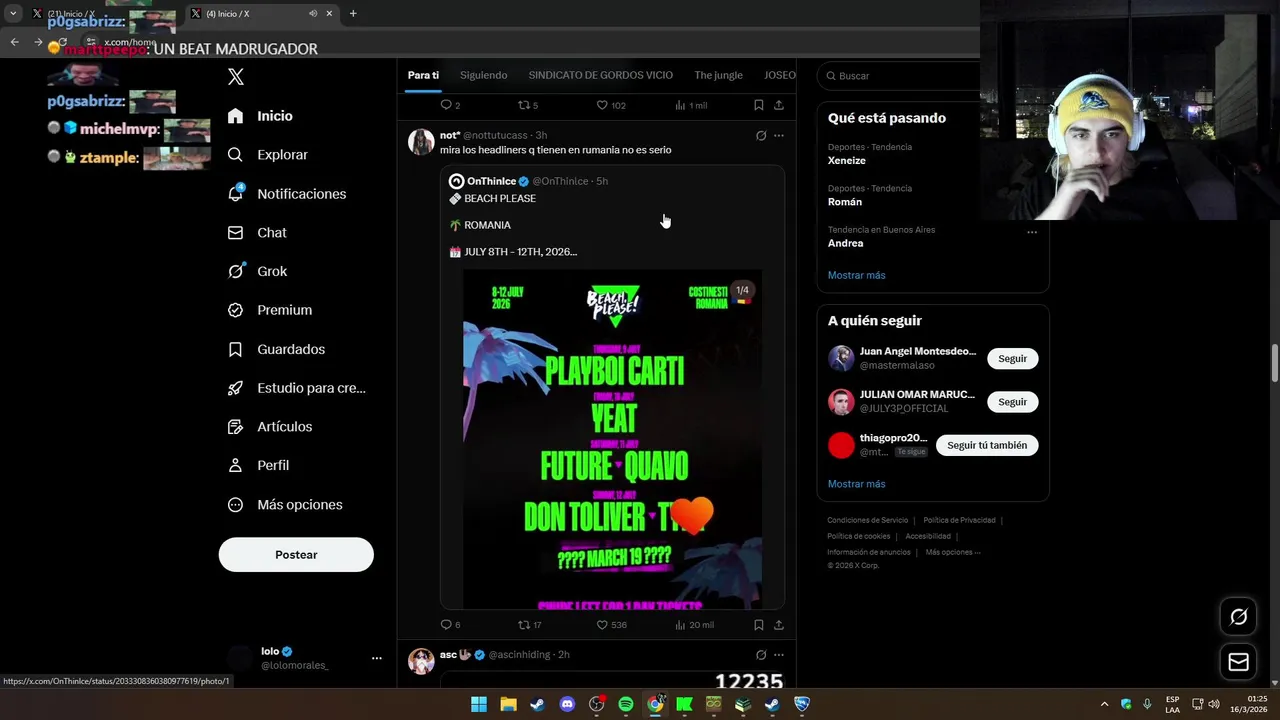Open Notificaciones with the bell icon
The width and height of the screenshot is (1280, 720).
coord(286,194)
